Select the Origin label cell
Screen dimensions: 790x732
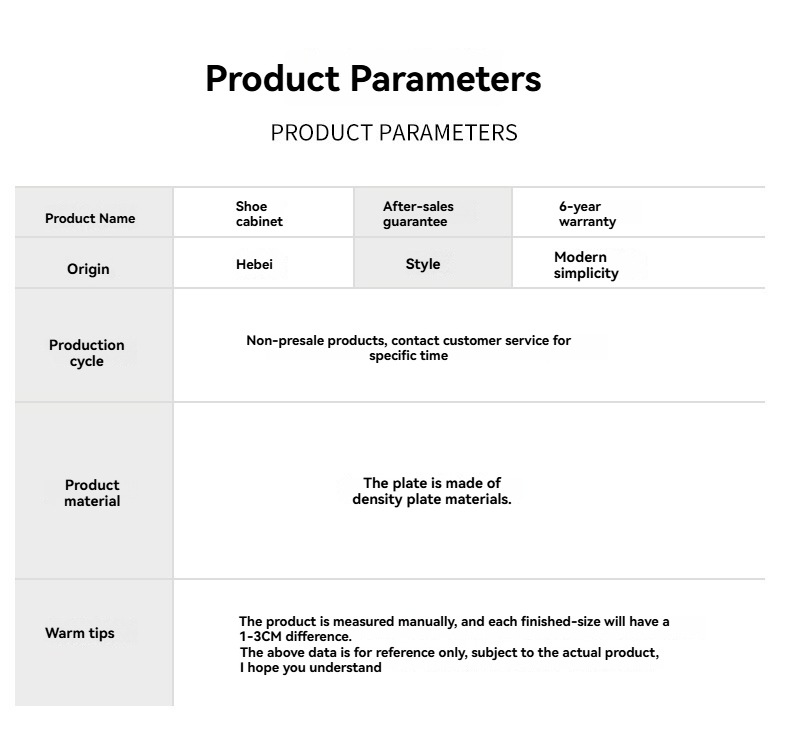pos(88,269)
